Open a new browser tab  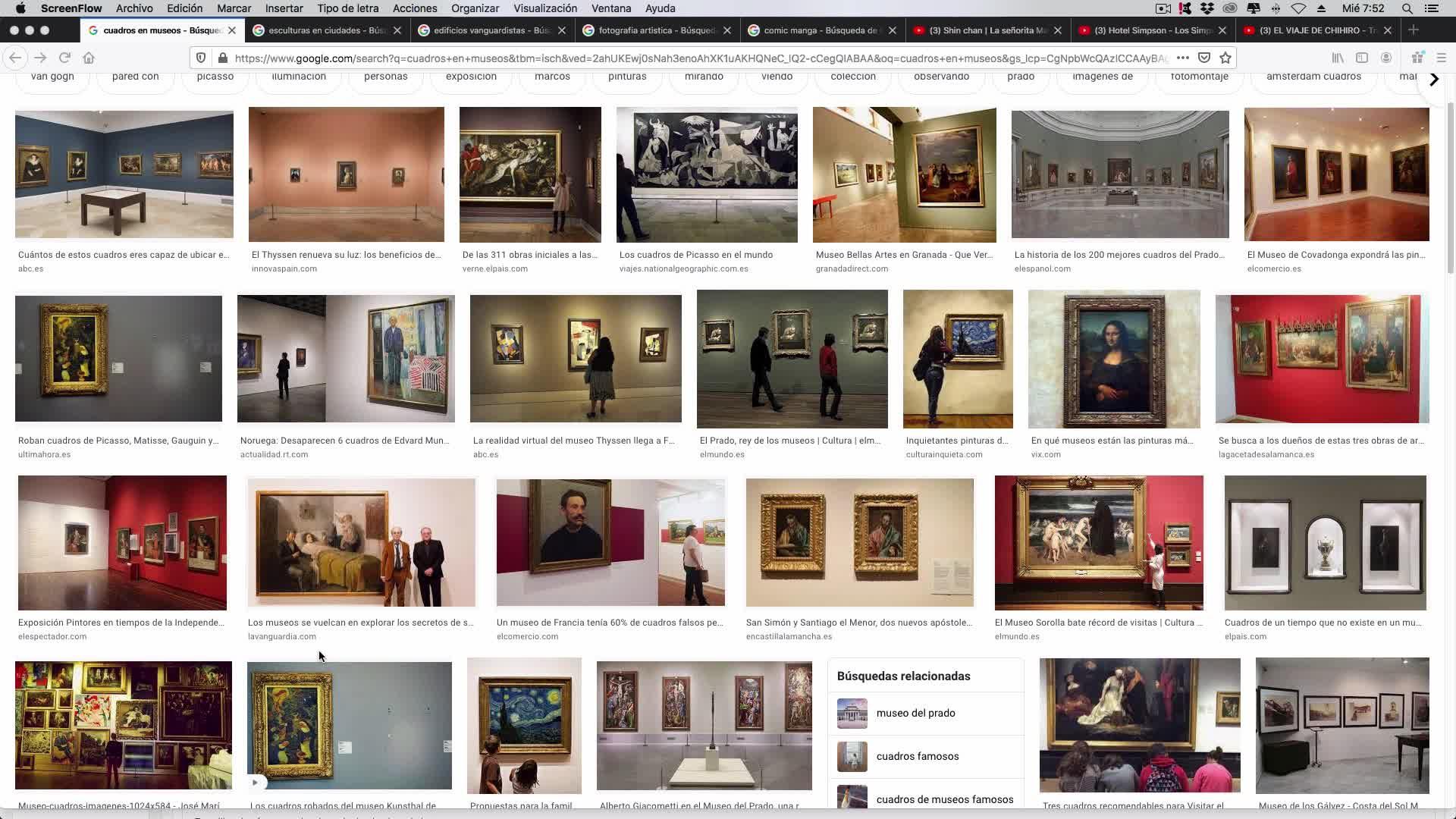(x=1414, y=30)
